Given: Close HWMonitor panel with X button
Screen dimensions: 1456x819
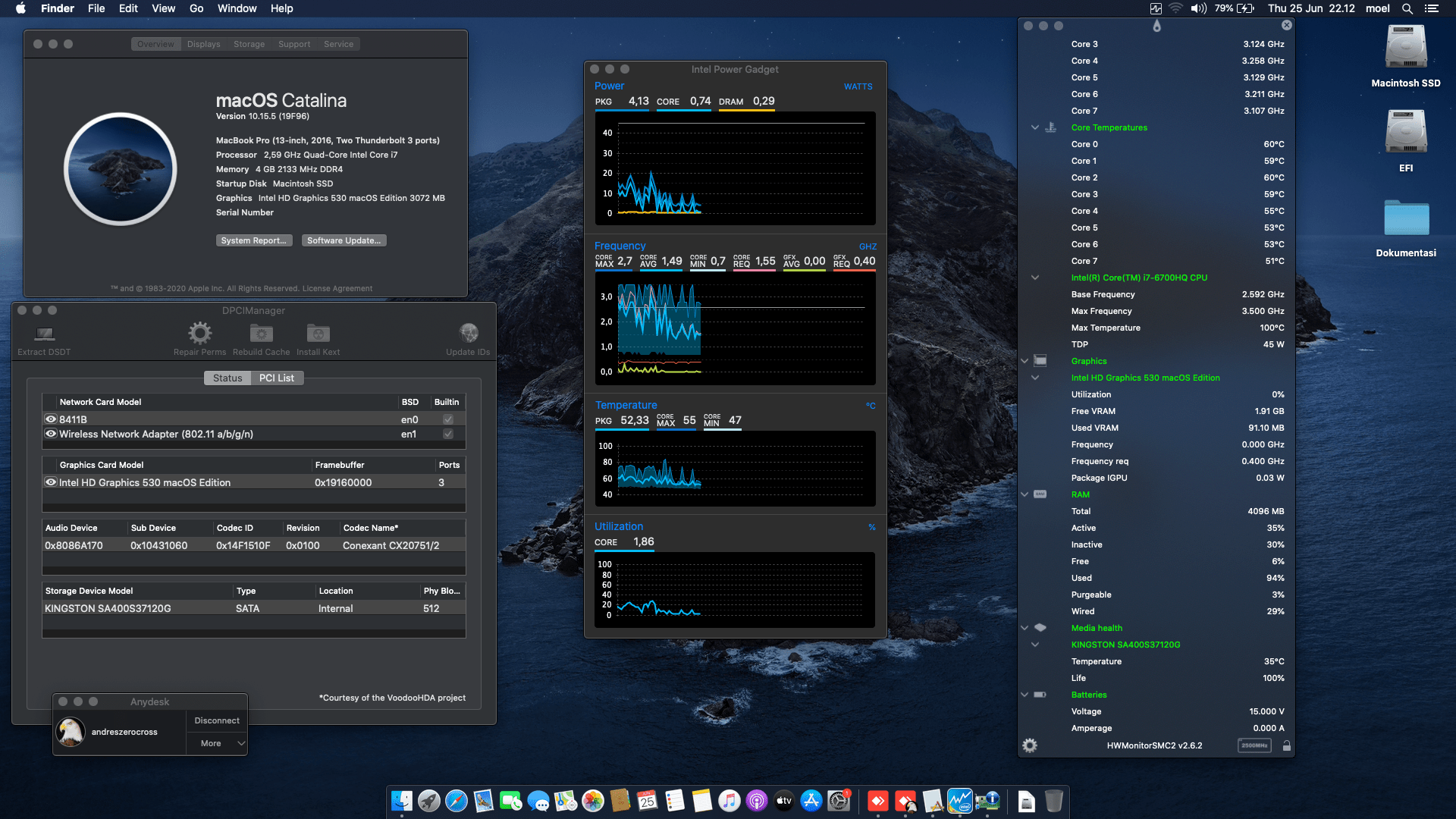Looking at the screenshot, I should click(1287, 25).
